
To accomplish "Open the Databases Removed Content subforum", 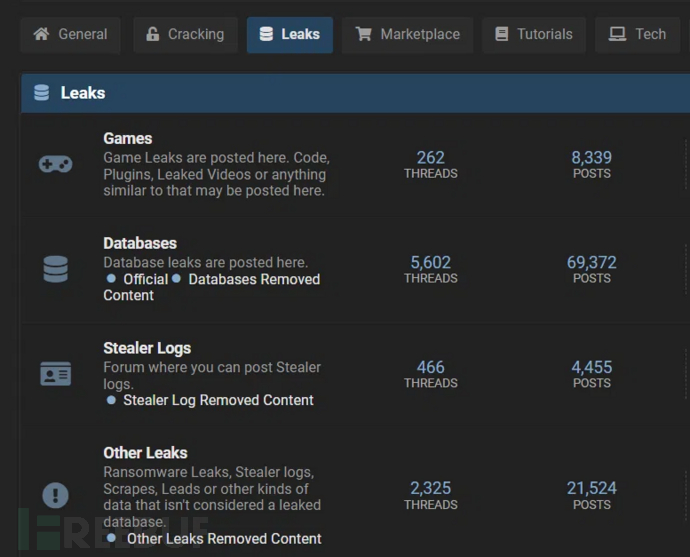I will point(254,279).
